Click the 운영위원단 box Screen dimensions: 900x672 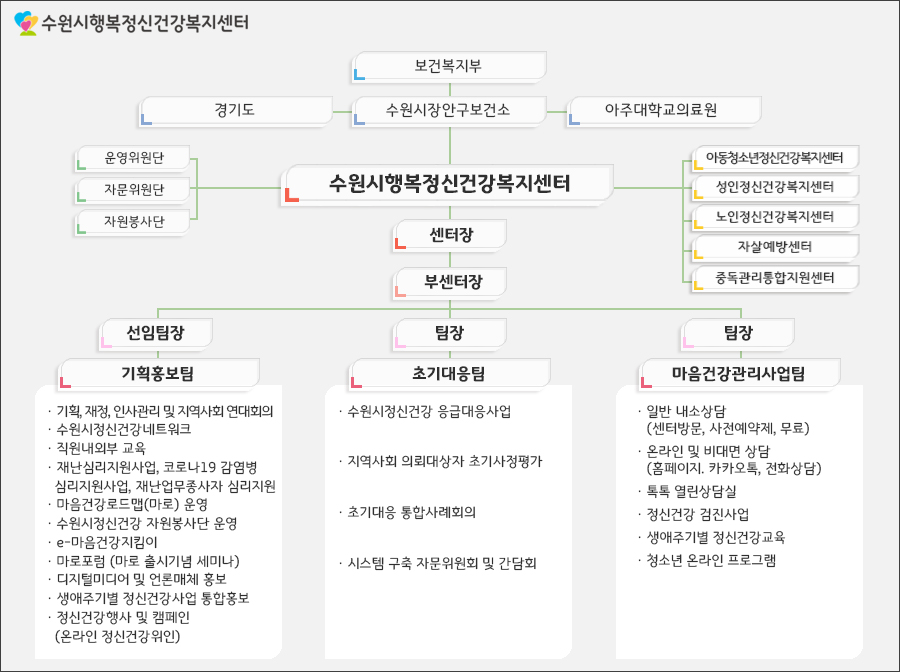pos(133,158)
